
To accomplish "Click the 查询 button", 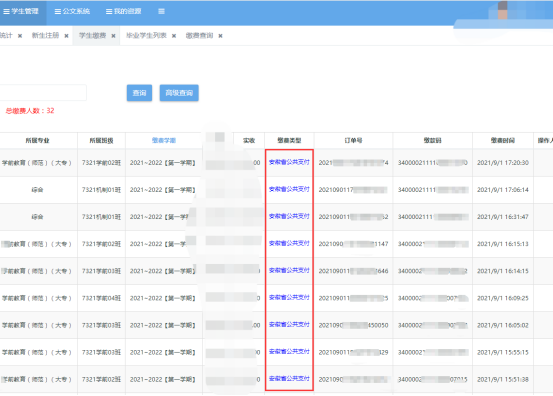I will tap(139, 93).
